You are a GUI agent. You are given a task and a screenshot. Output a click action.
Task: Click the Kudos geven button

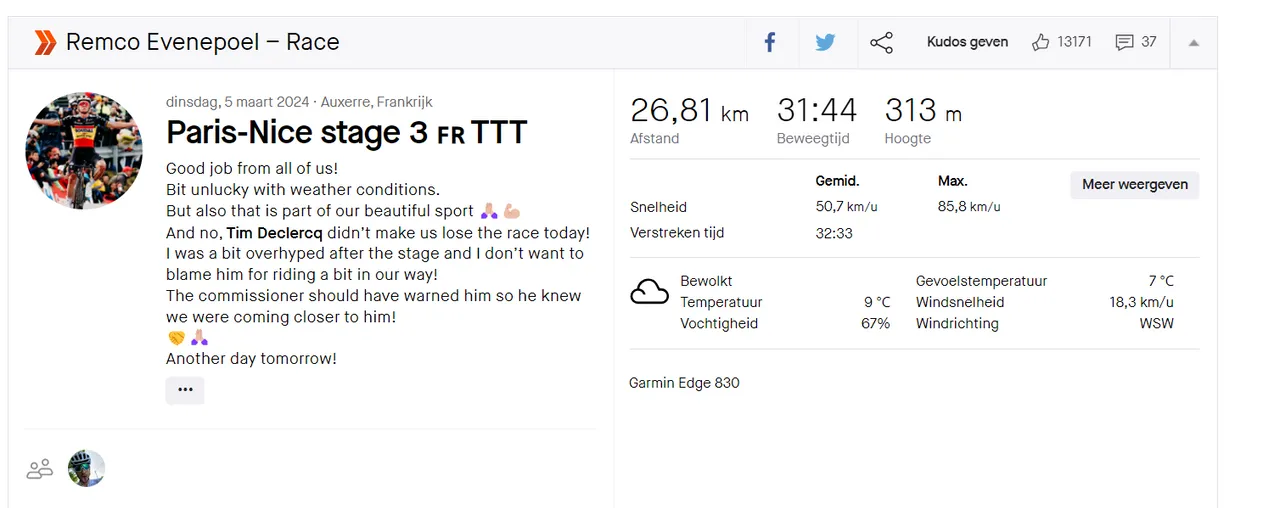click(x=967, y=42)
